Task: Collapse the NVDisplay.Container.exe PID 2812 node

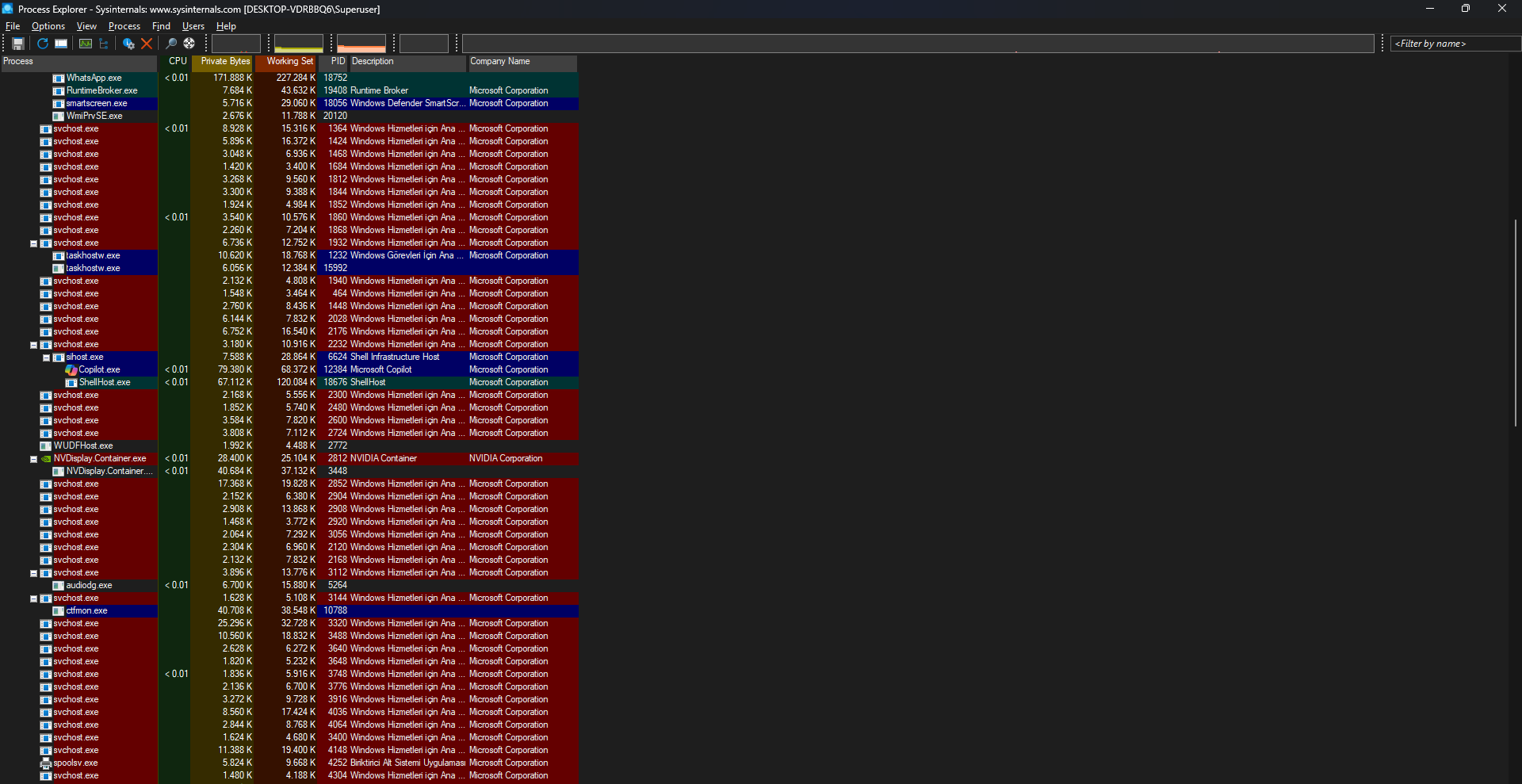Action: [34, 459]
